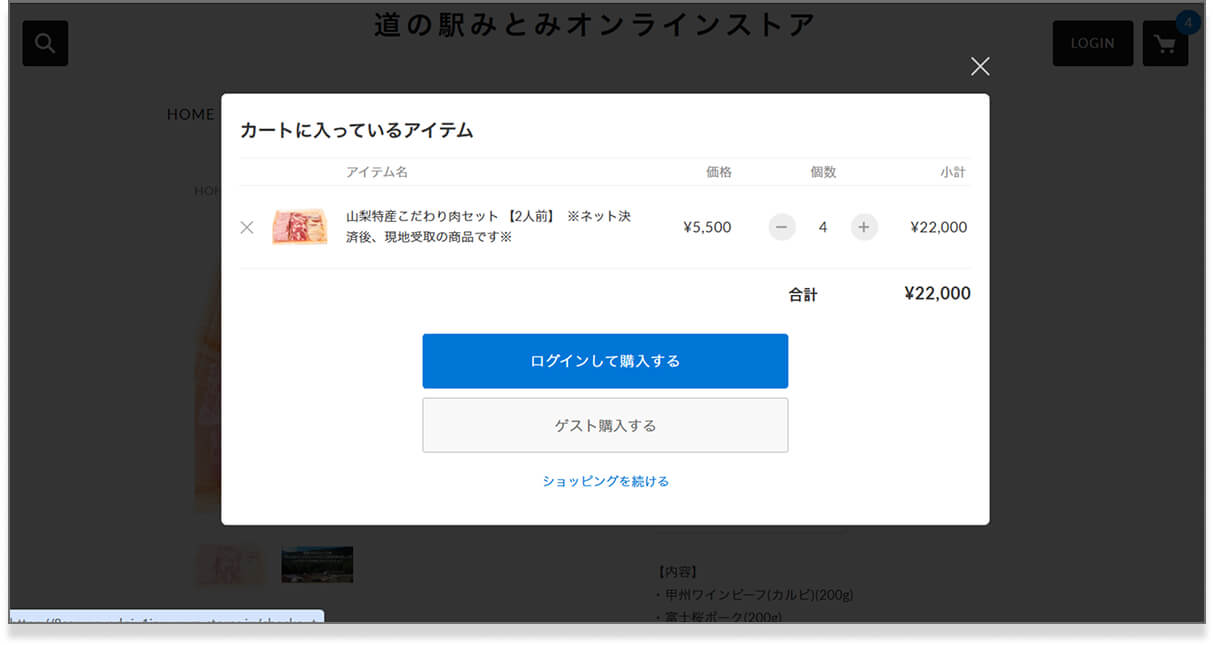Screen dimensions: 1213x645
Task: Click the plus icon to increase quantity
Action: pos(863,227)
